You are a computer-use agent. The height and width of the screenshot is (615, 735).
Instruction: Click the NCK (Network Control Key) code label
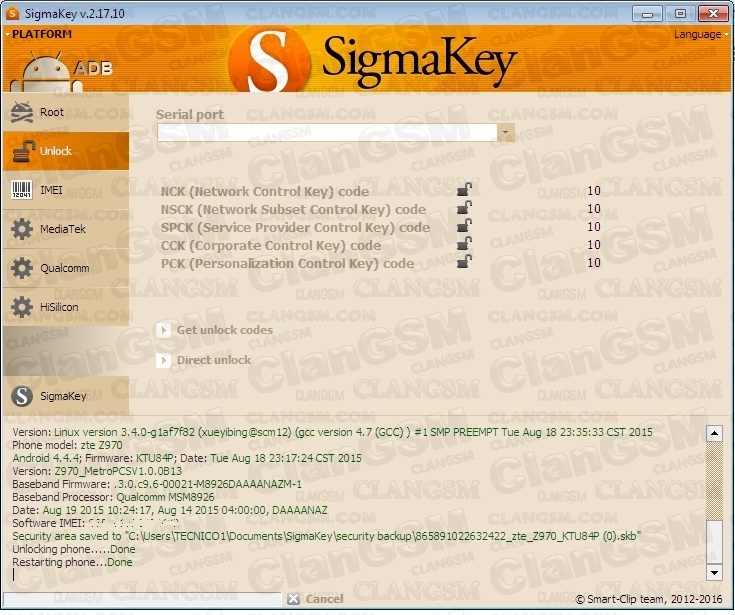(x=265, y=191)
